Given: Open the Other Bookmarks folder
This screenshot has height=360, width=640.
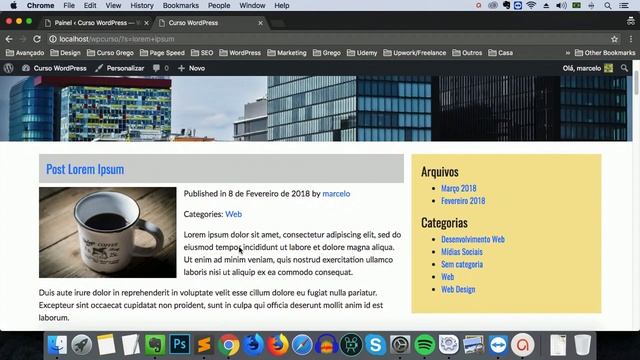Looking at the screenshot, I should pos(605,53).
